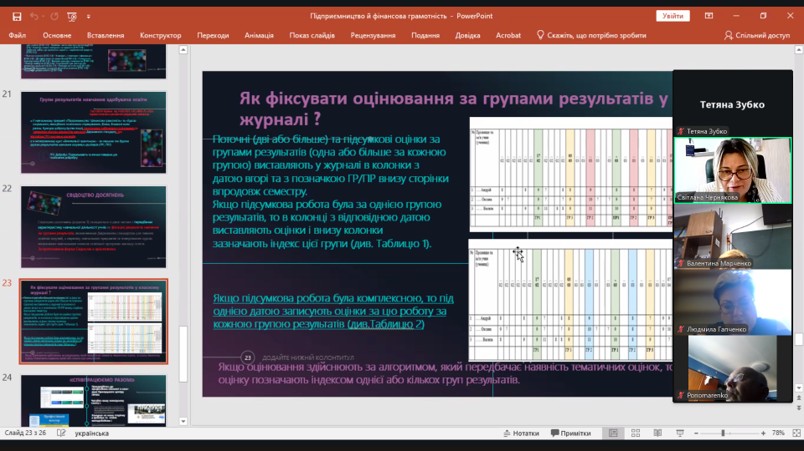Screen dimensions: 804x451
Task: Switch to Reading view icon
Action: [x=657, y=433]
